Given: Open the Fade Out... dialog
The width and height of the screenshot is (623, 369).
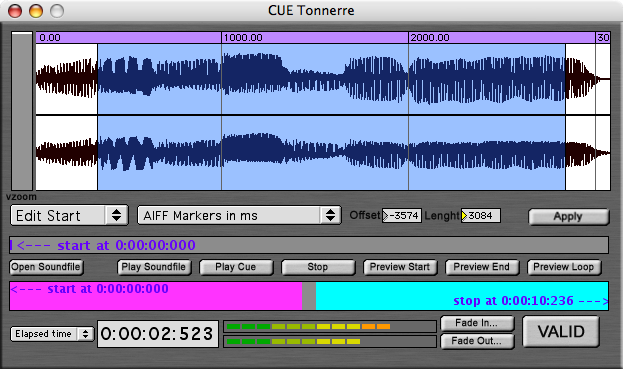Looking at the screenshot, I should click(x=477, y=341).
